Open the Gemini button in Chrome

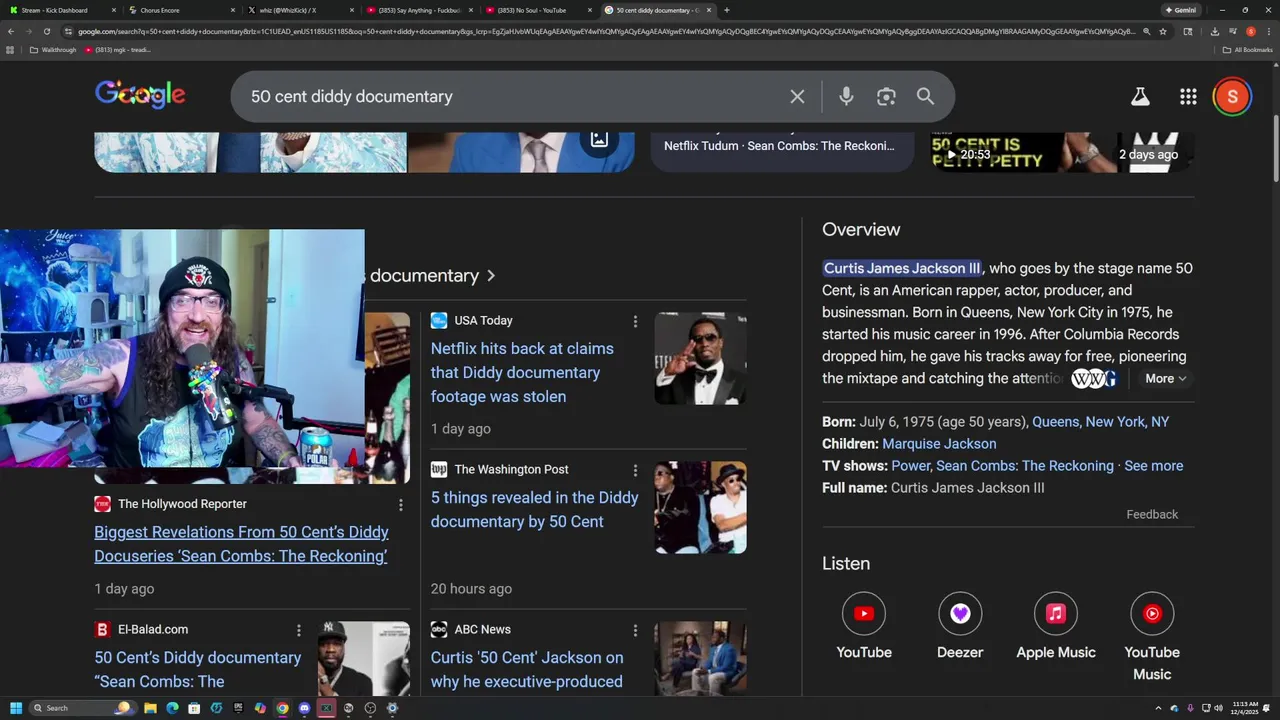(x=1181, y=10)
